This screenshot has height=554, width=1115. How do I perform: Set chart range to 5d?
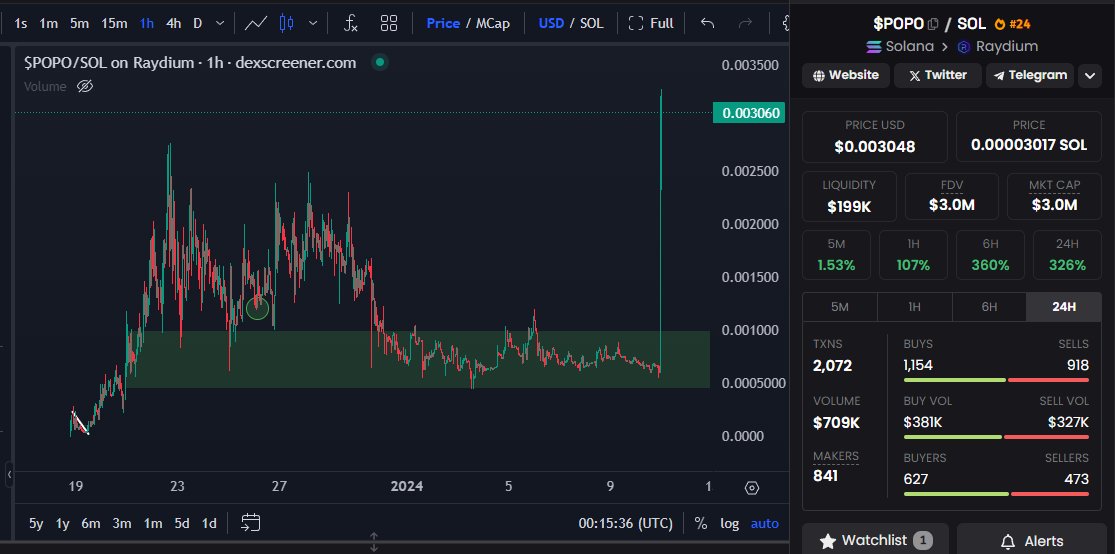tap(182, 523)
